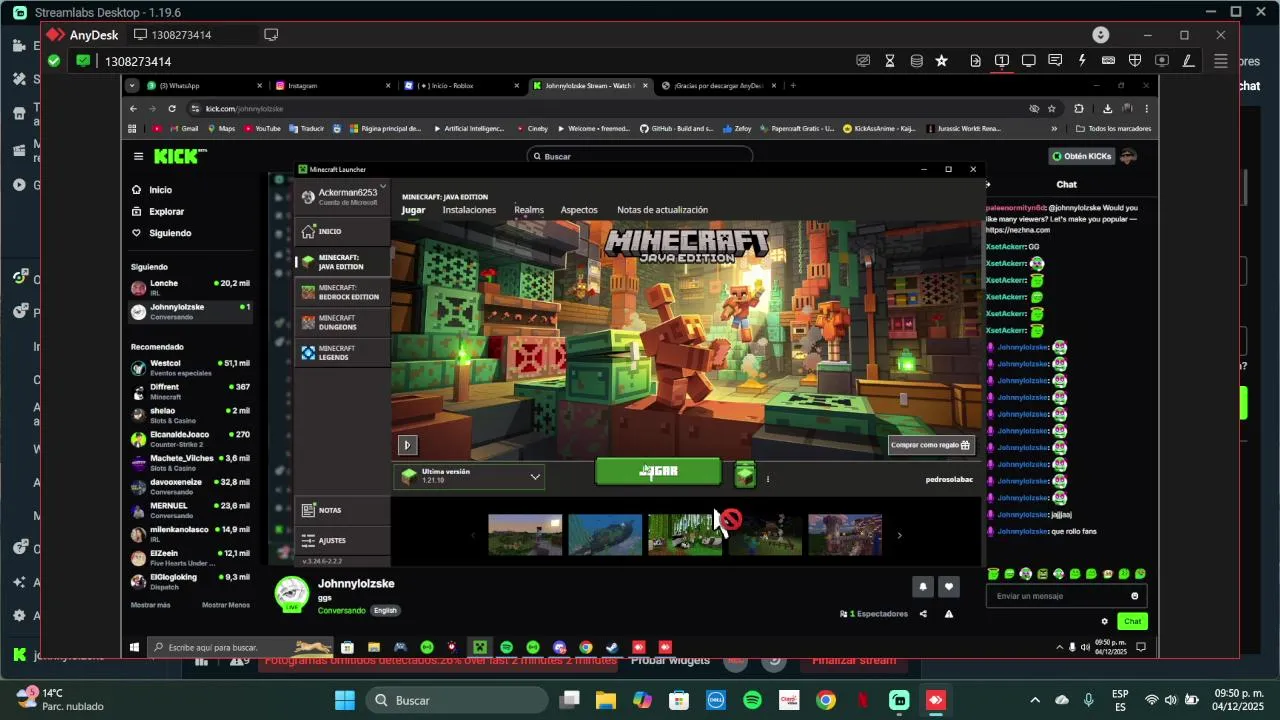Bookmark this page with the star icon
The width and height of the screenshot is (1280, 720).
1051,108
